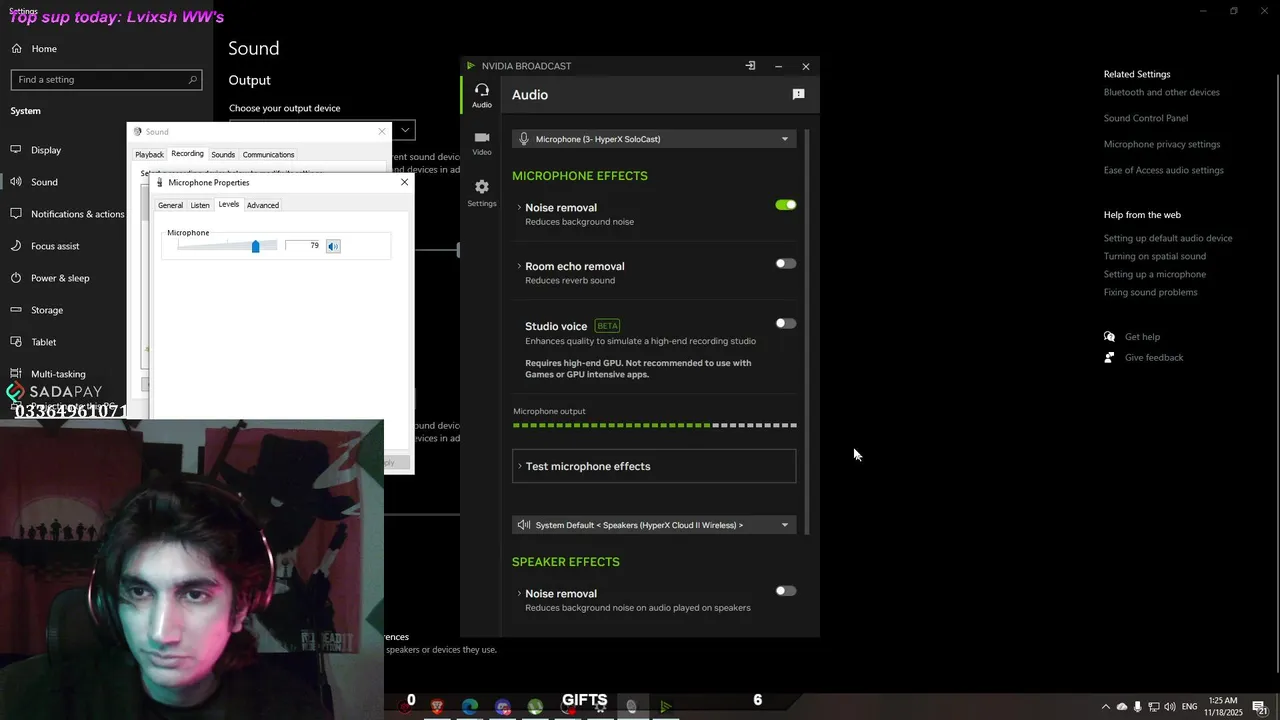Open Turning on spatial sound link
This screenshot has width=1280, height=720.
point(1154,256)
